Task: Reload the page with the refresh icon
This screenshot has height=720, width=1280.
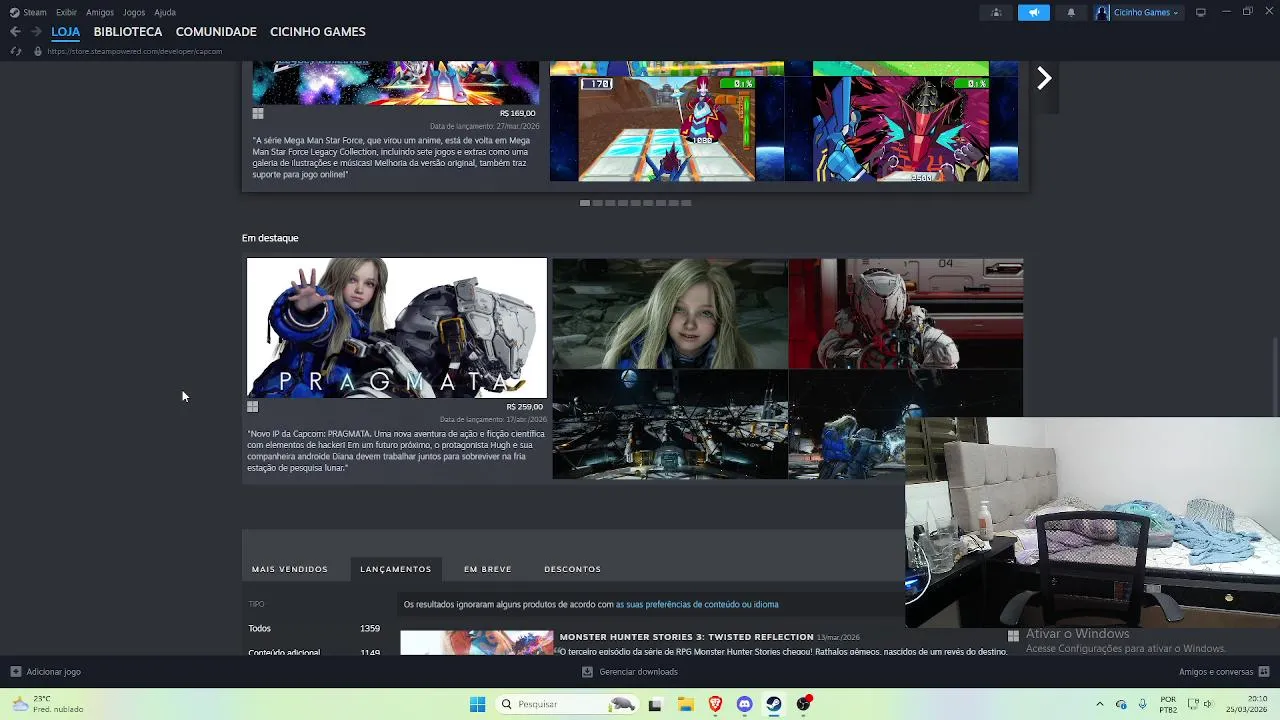Action: (x=15, y=51)
